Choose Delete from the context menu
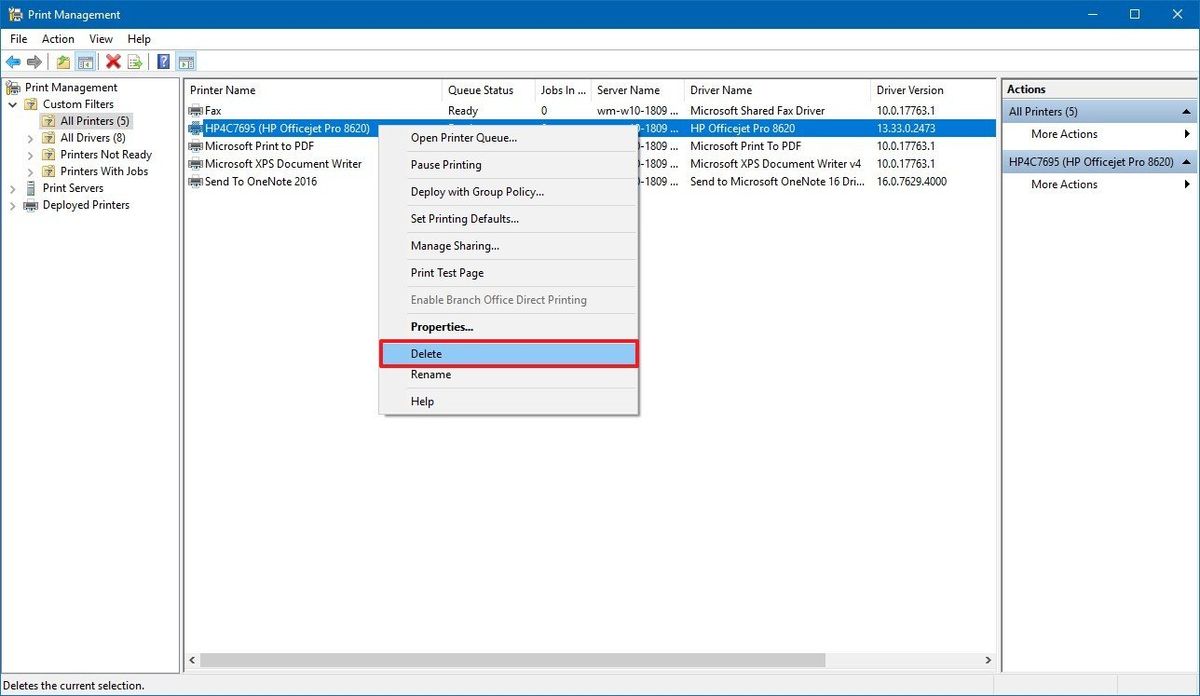The height and width of the screenshot is (696, 1200). point(426,353)
